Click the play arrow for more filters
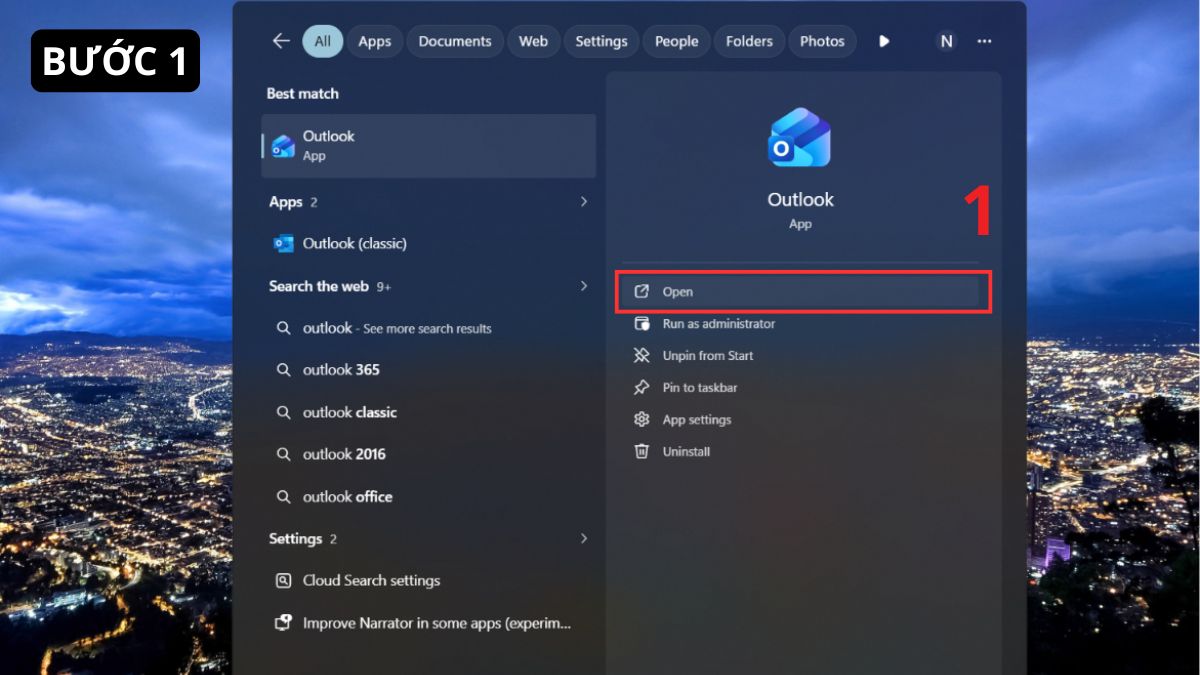Screen dimensions: 1200x675 (x=884, y=41)
